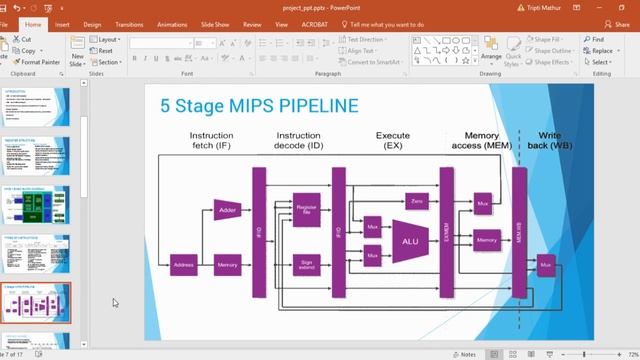Viewport: 640px width, 360px height.
Task: Click the Cut command
Action: 22,39
